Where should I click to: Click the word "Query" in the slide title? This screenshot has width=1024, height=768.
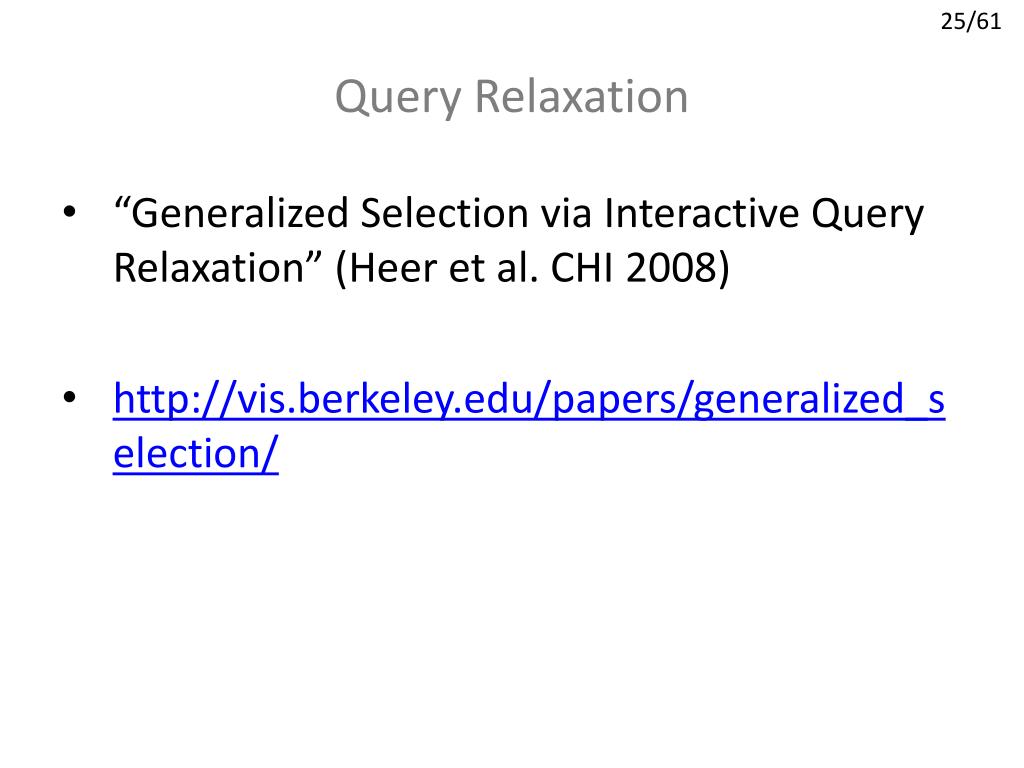(398, 98)
